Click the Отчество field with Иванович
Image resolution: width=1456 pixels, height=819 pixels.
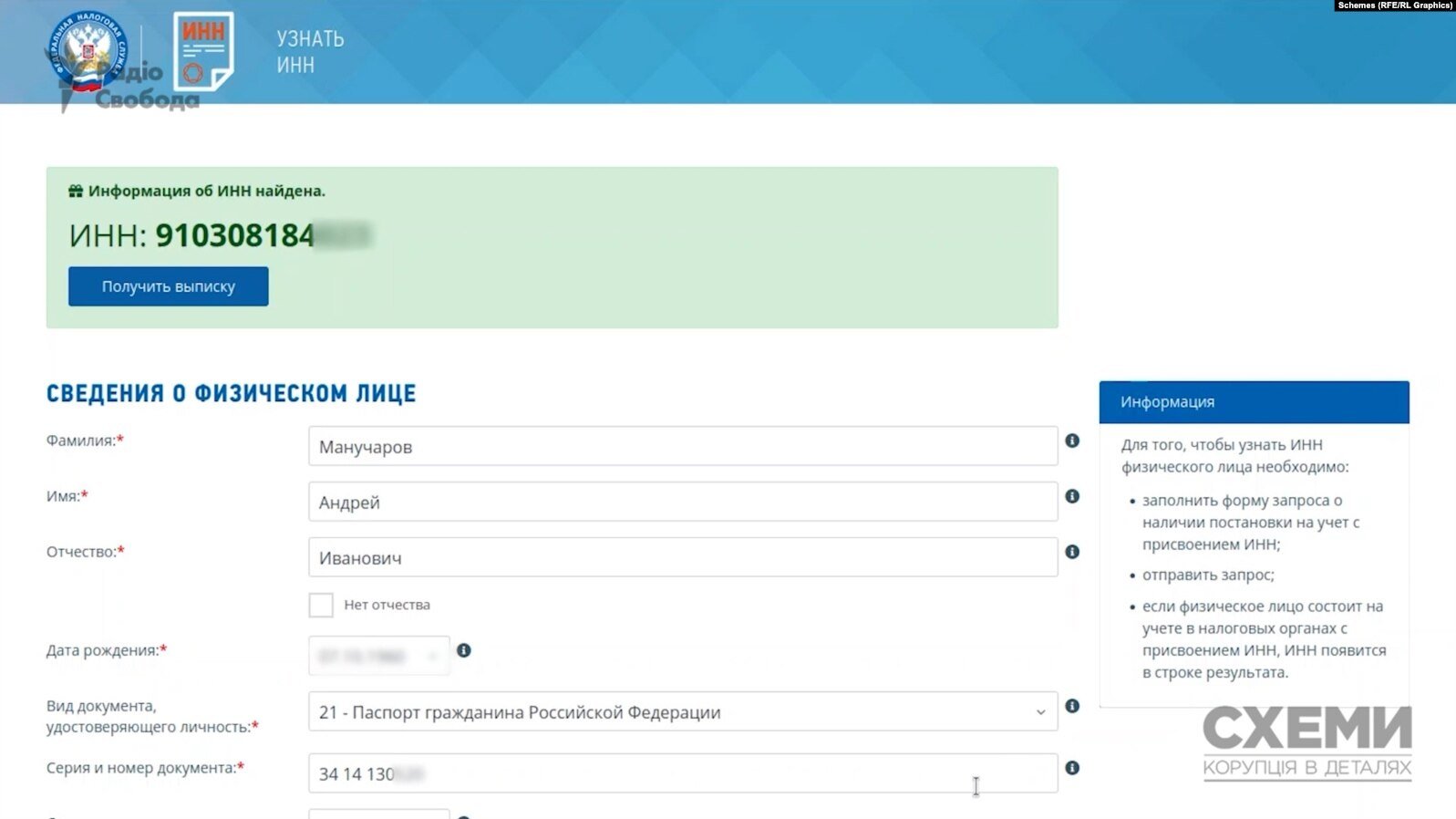point(682,558)
